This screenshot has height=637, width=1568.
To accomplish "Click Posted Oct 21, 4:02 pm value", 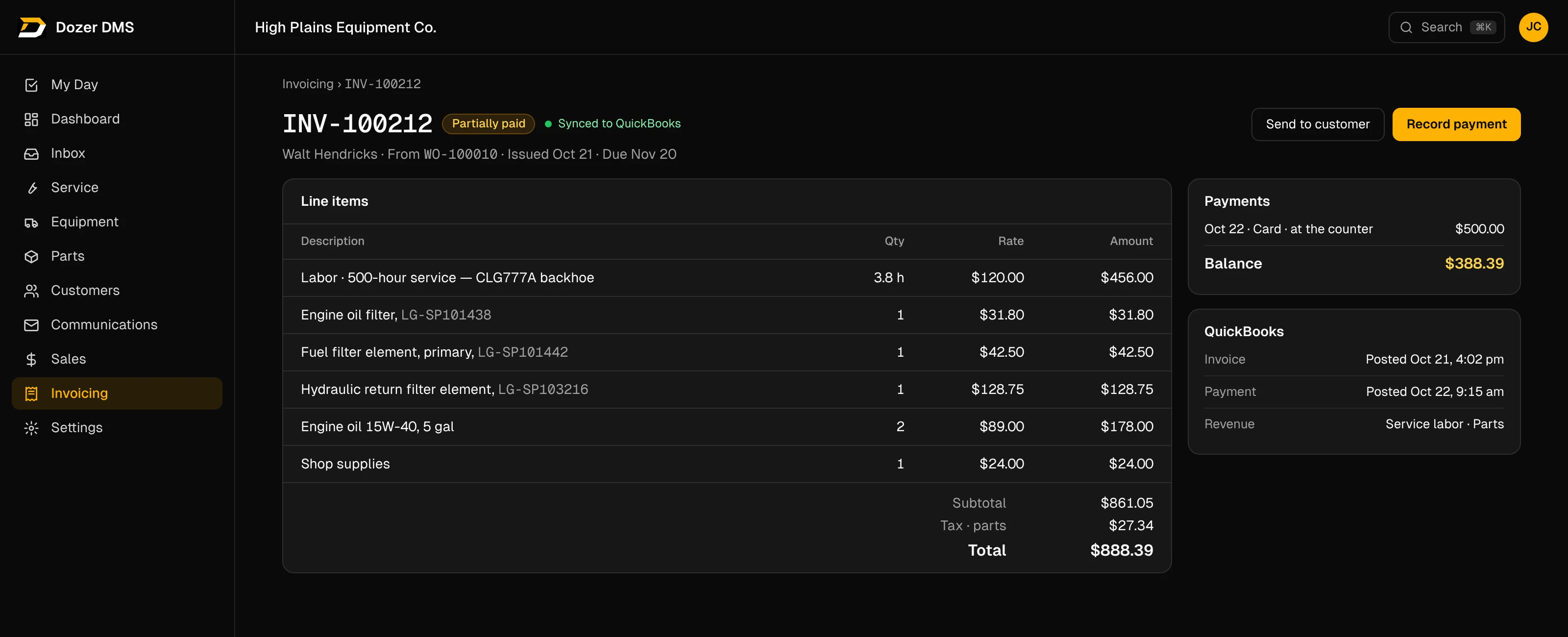I will pos(1434,359).
